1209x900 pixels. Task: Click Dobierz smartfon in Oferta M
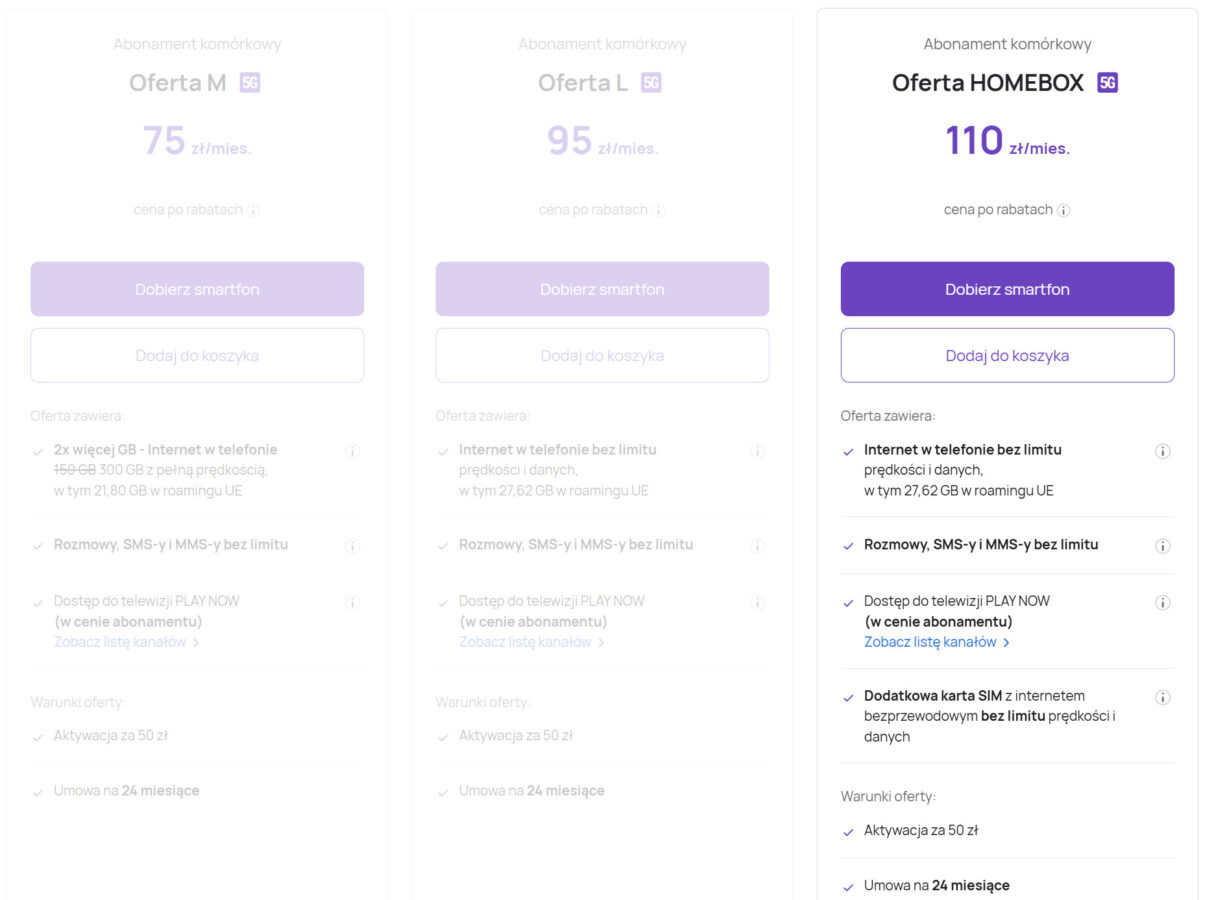pos(197,289)
